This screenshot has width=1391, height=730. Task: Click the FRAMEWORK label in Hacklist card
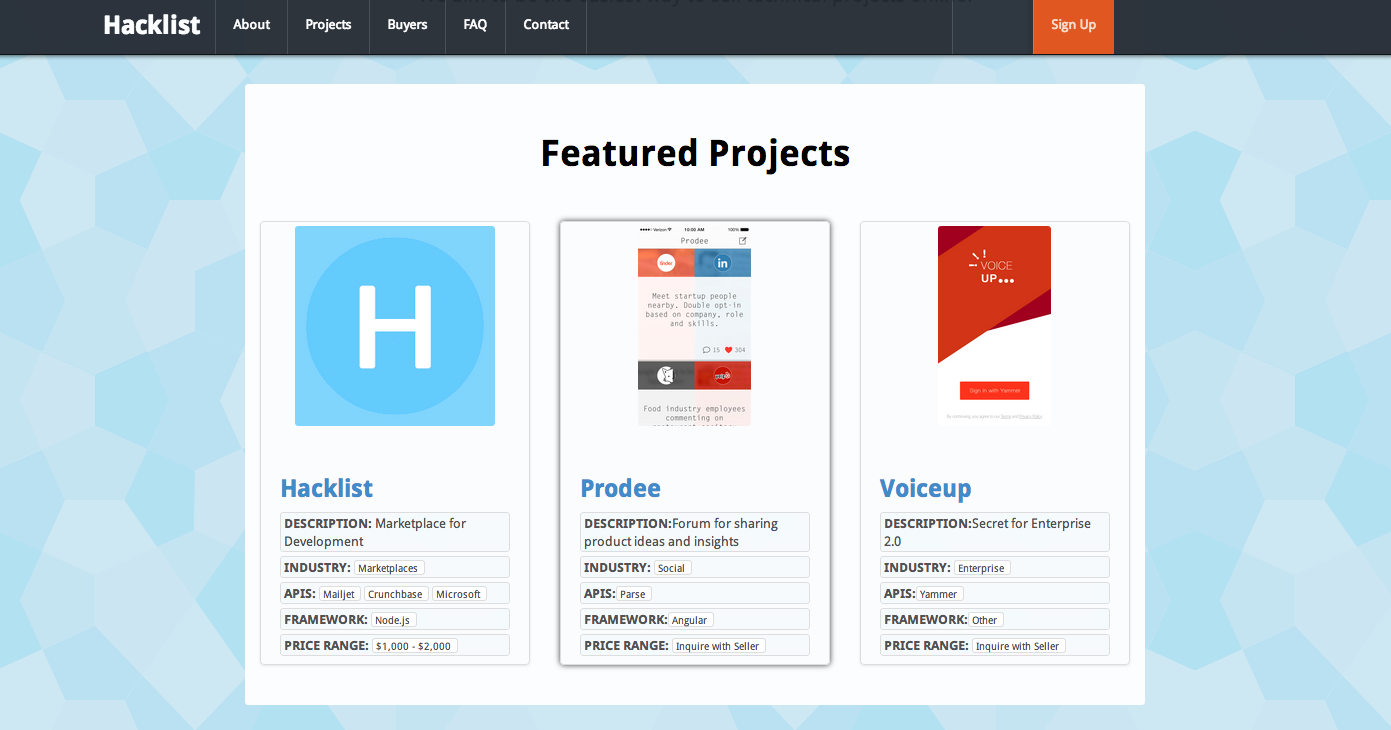pyautogui.click(x=326, y=620)
